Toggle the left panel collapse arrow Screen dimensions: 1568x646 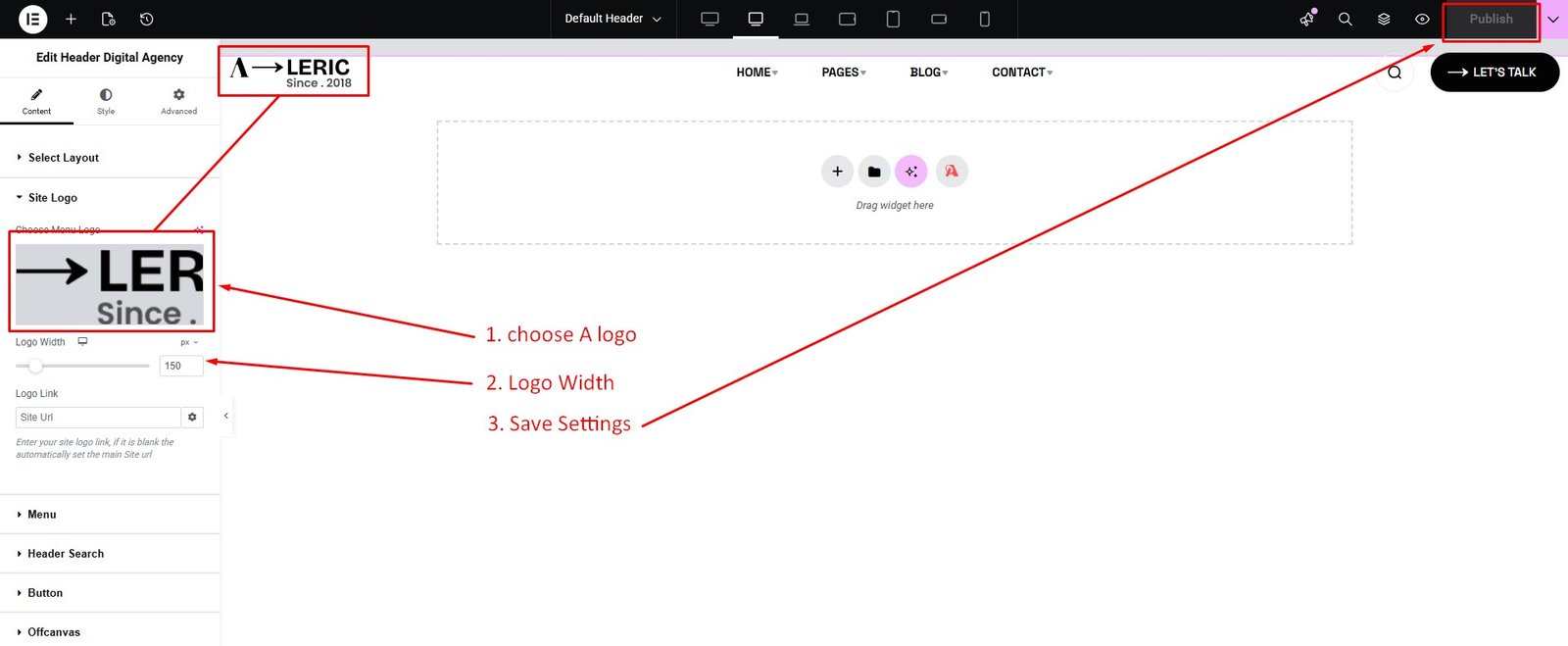click(x=226, y=416)
